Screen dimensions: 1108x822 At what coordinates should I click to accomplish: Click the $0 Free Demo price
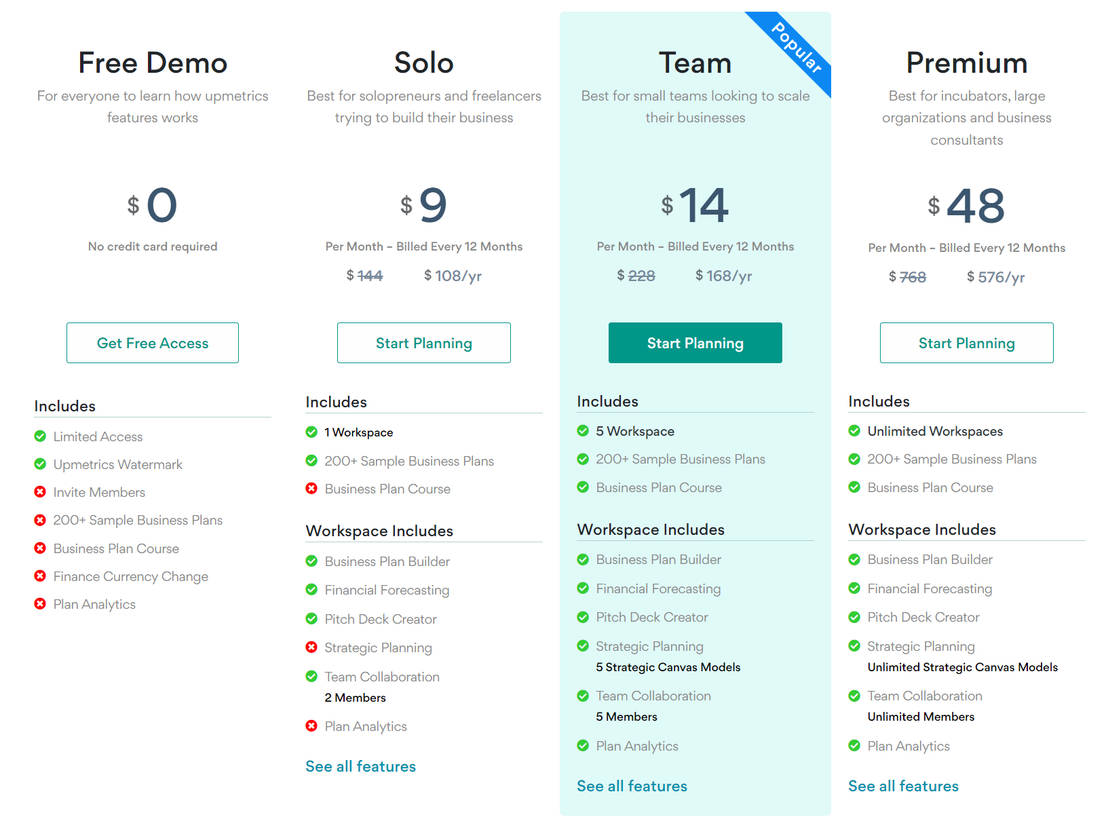[152, 205]
